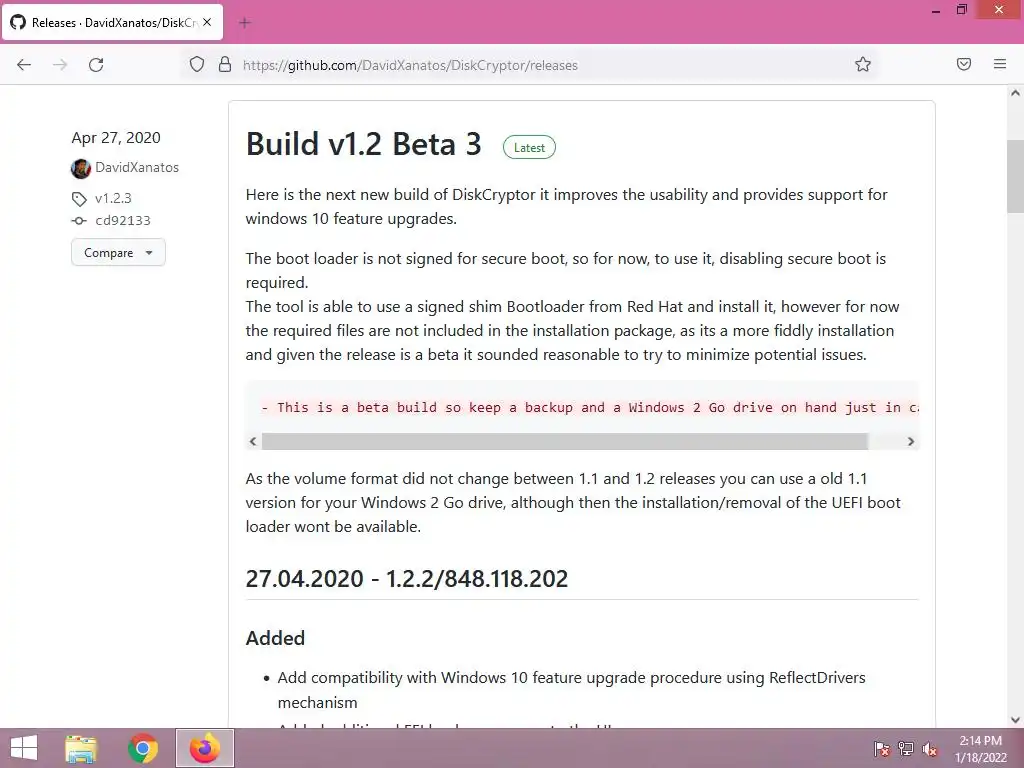Image resolution: width=1024 pixels, height=768 pixels.
Task: Open Action Center flag tray icon
Action: coord(882,748)
